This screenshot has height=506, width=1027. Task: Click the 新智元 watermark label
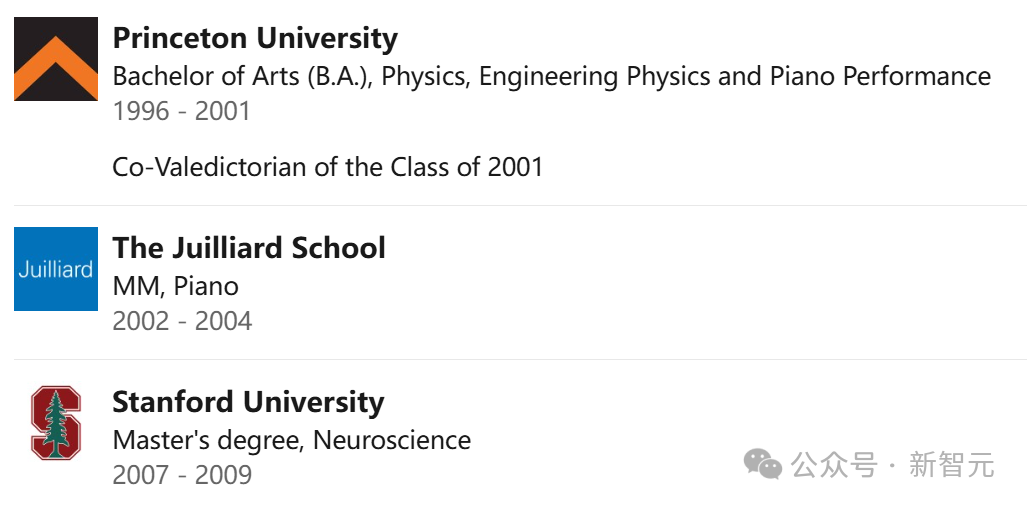point(951,465)
